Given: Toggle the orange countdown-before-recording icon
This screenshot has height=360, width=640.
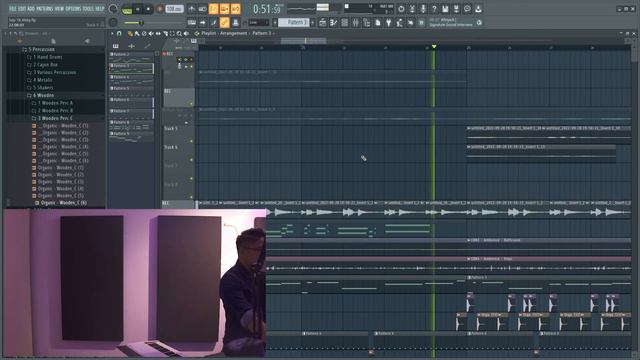Looking at the screenshot, I should [x=213, y=9].
